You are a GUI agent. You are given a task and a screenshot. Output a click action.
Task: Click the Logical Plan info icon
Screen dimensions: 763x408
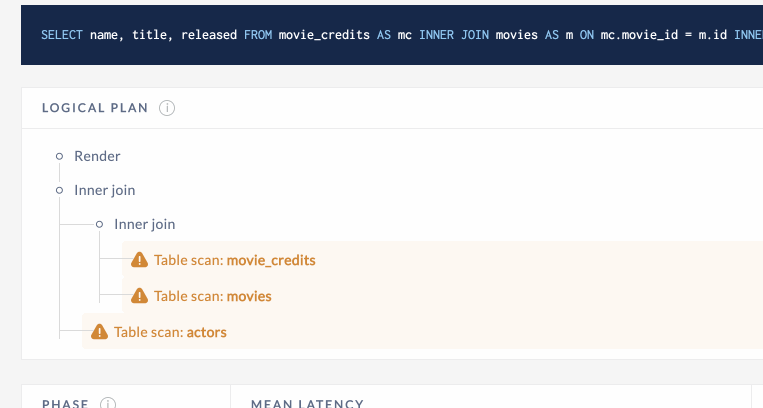(x=167, y=108)
